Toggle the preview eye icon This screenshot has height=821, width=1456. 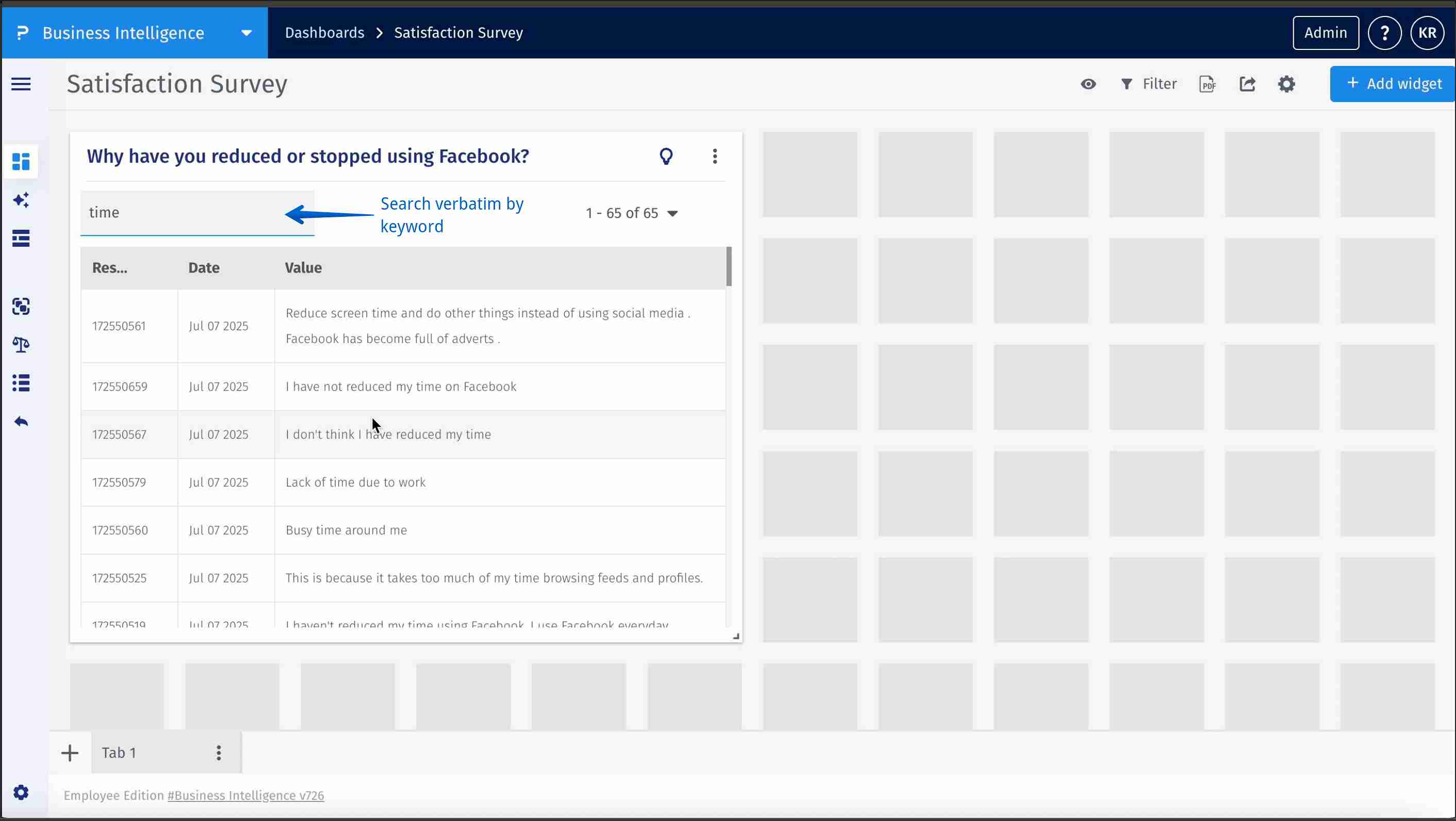1088,83
